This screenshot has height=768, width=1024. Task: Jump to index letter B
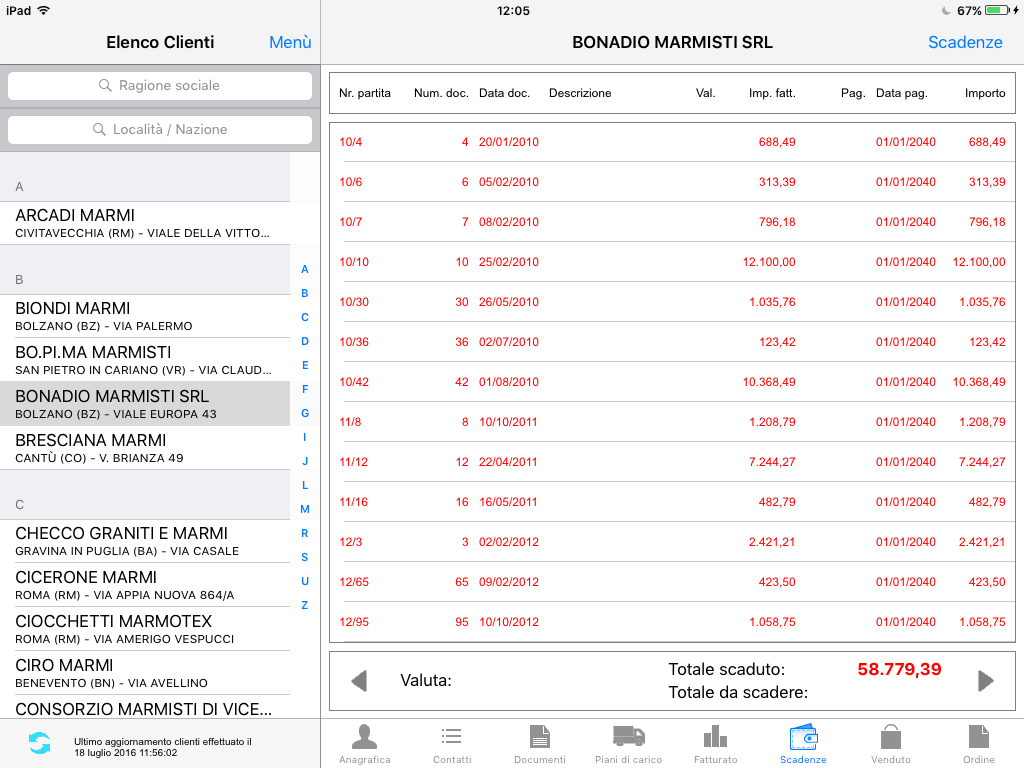(304, 293)
